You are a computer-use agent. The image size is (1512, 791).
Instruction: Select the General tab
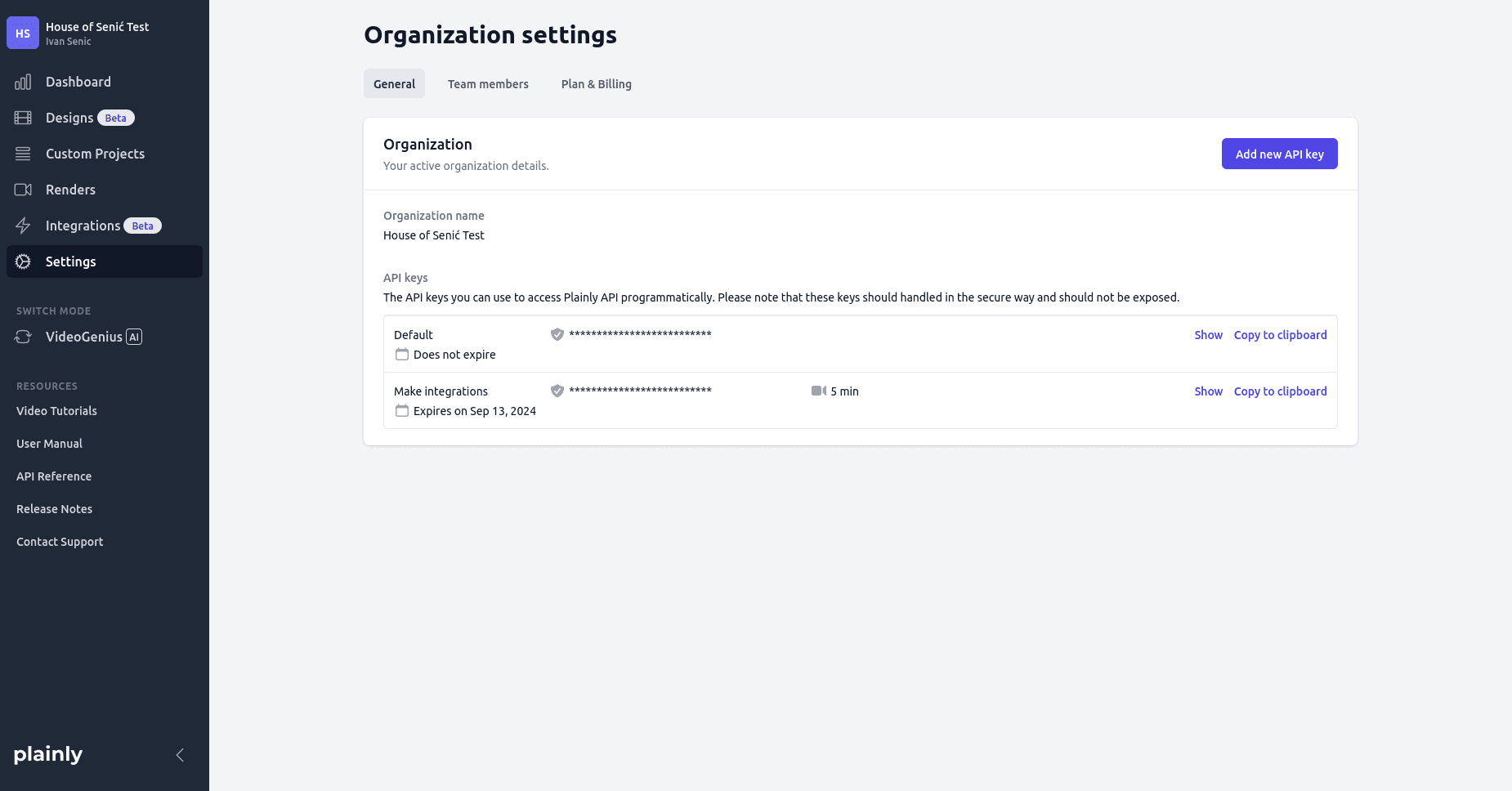click(394, 84)
